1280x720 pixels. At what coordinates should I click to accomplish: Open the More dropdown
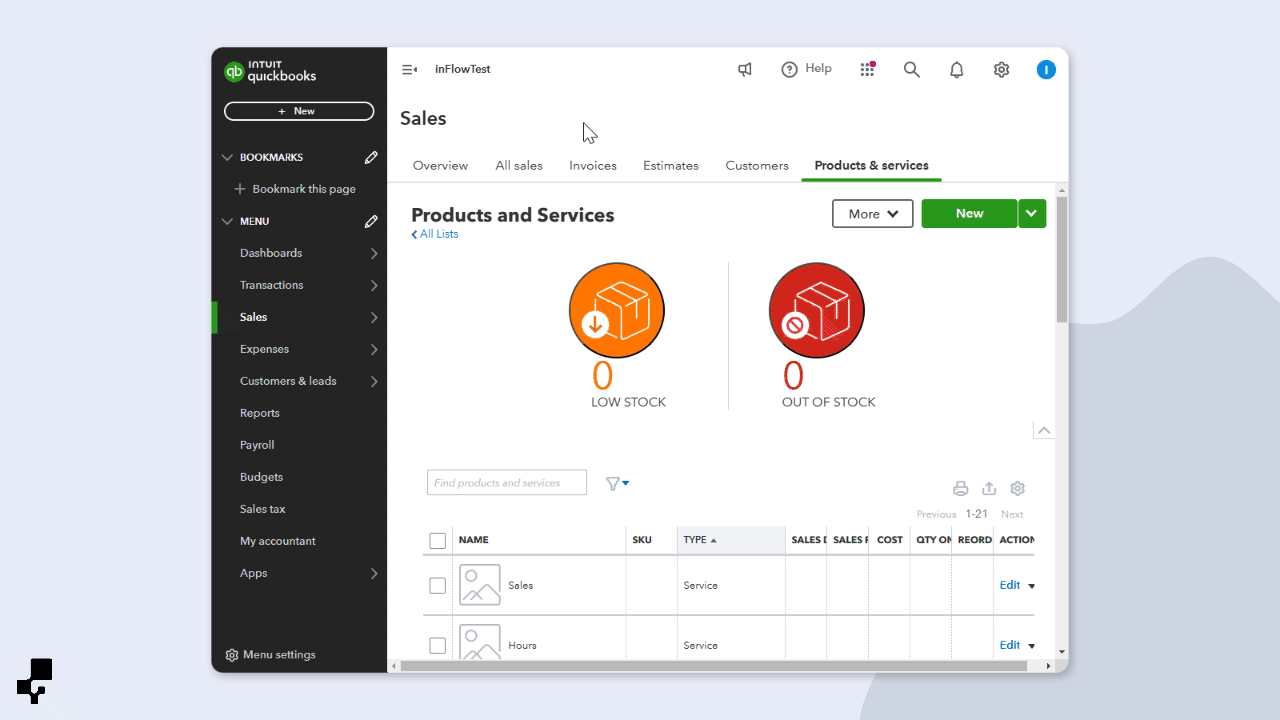pyautogui.click(x=871, y=213)
